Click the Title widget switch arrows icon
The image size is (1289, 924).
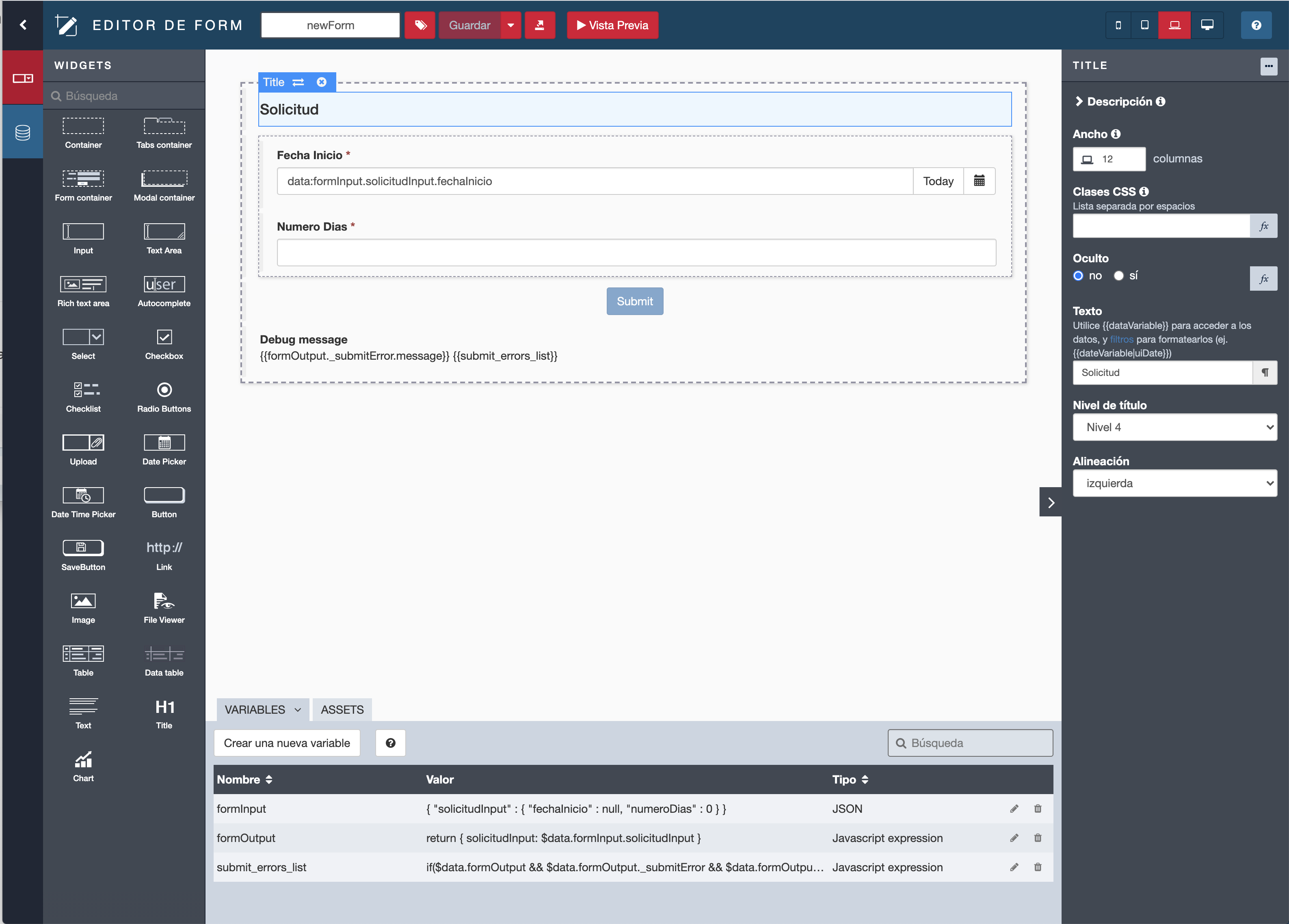point(298,82)
